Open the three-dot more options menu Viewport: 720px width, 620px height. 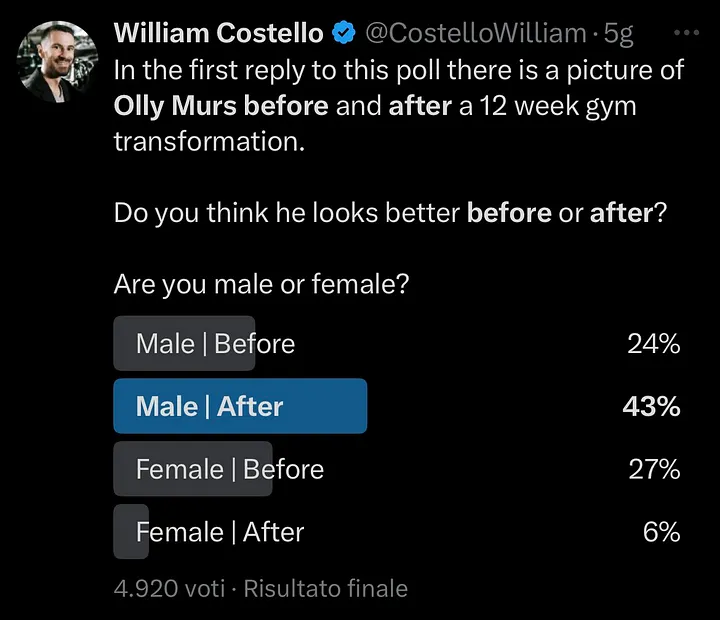click(x=686, y=33)
